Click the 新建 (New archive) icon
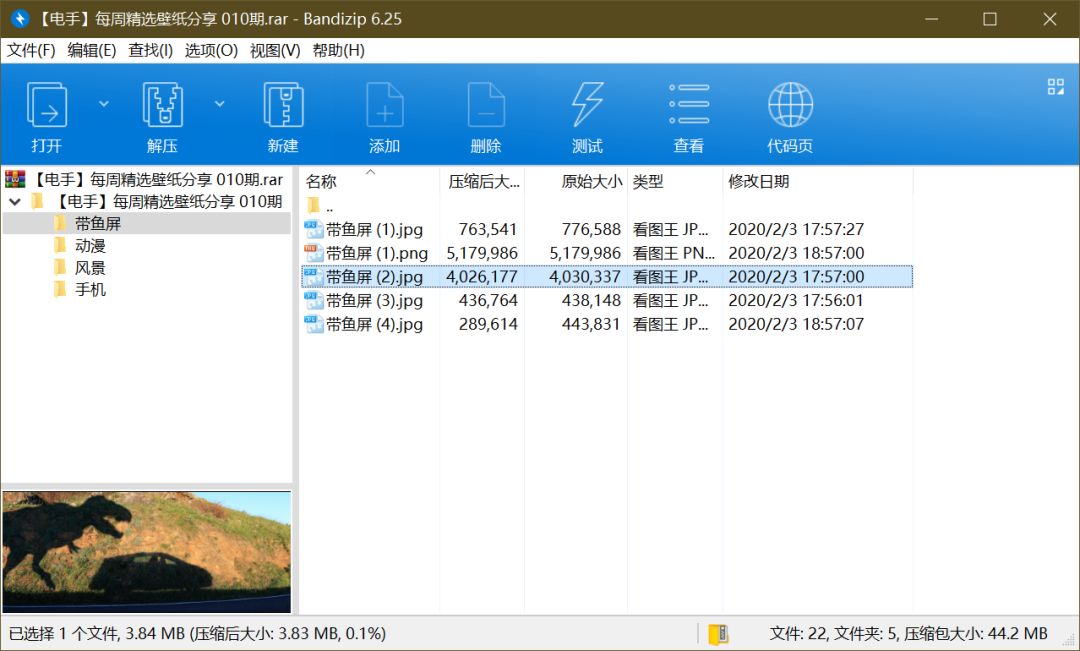Image resolution: width=1080 pixels, height=651 pixels. point(283,104)
